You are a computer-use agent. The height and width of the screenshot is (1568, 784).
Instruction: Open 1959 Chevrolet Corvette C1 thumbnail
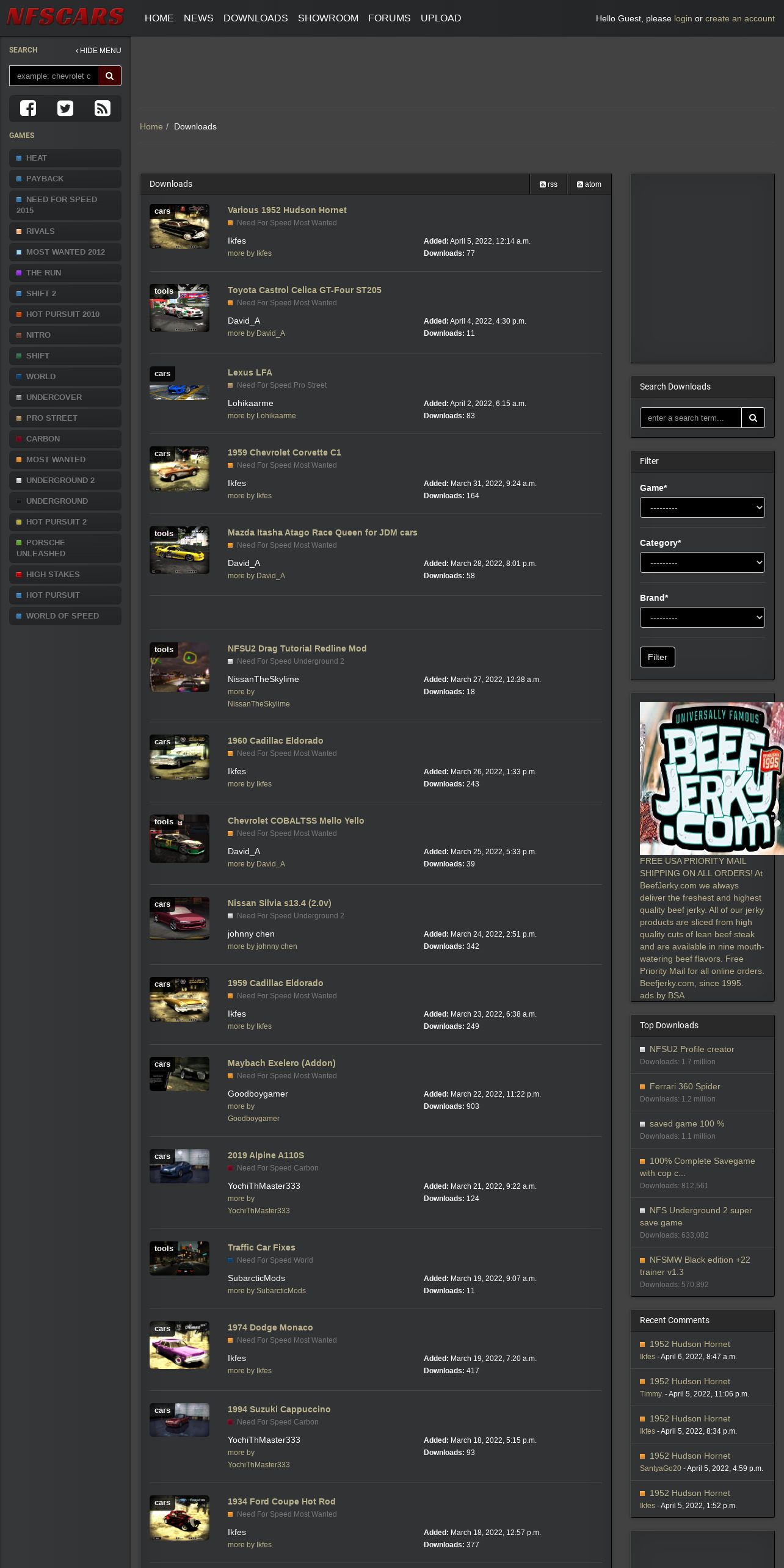180,469
